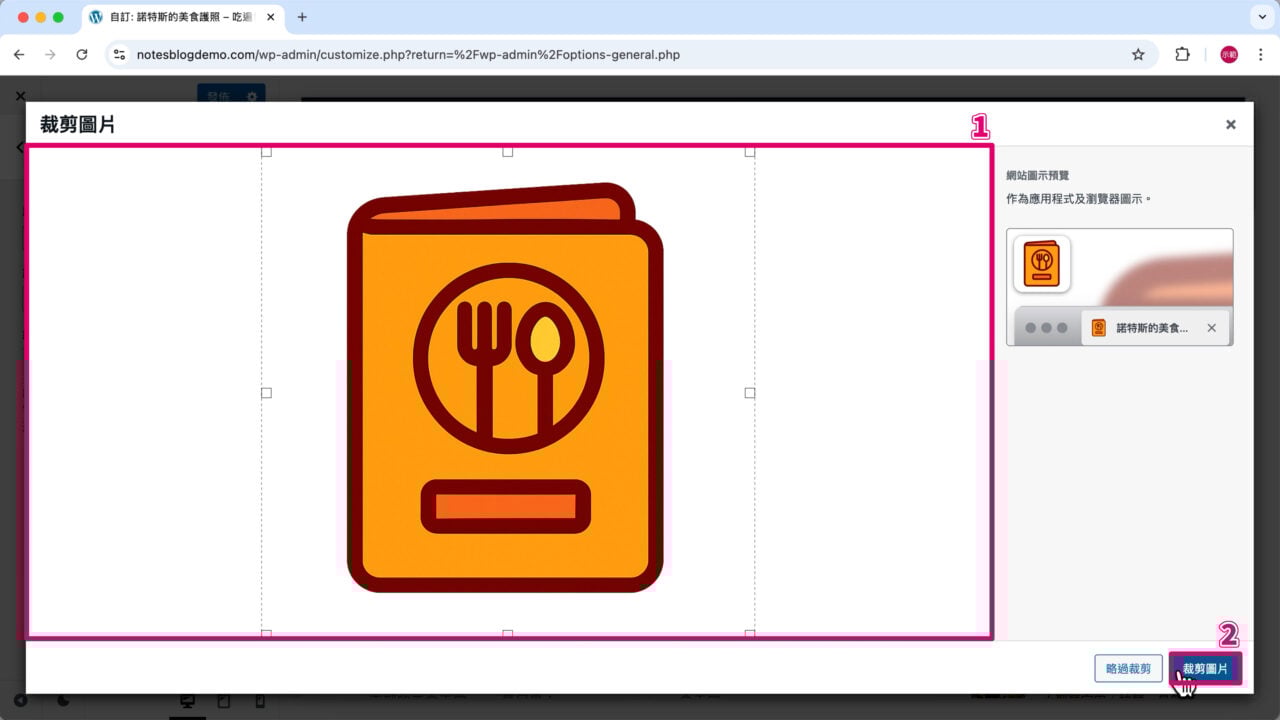Open the Chrome profile avatar
The image size is (1280, 720).
pyautogui.click(x=1228, y=55)
